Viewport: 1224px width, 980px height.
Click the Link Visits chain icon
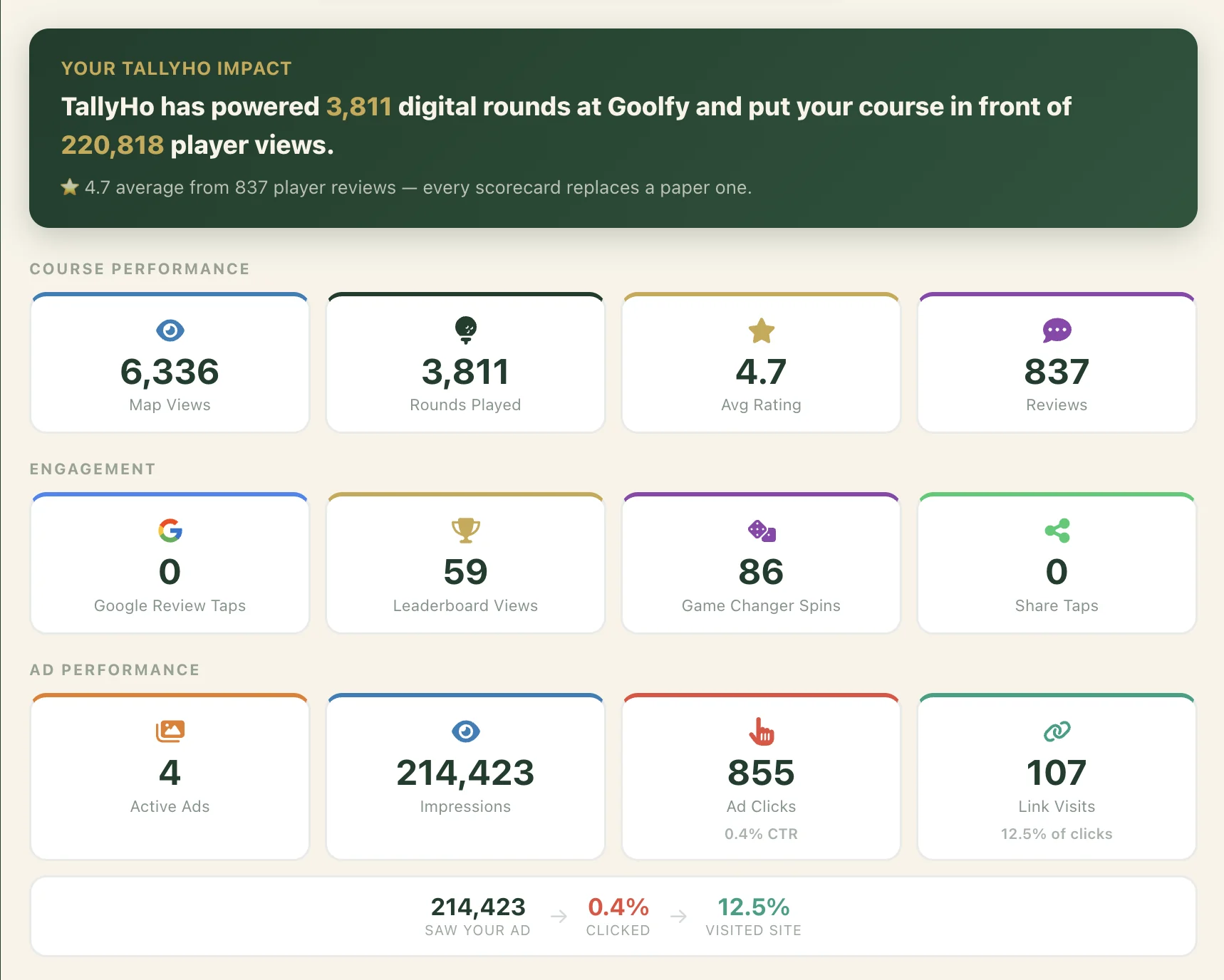point(1057,731)
